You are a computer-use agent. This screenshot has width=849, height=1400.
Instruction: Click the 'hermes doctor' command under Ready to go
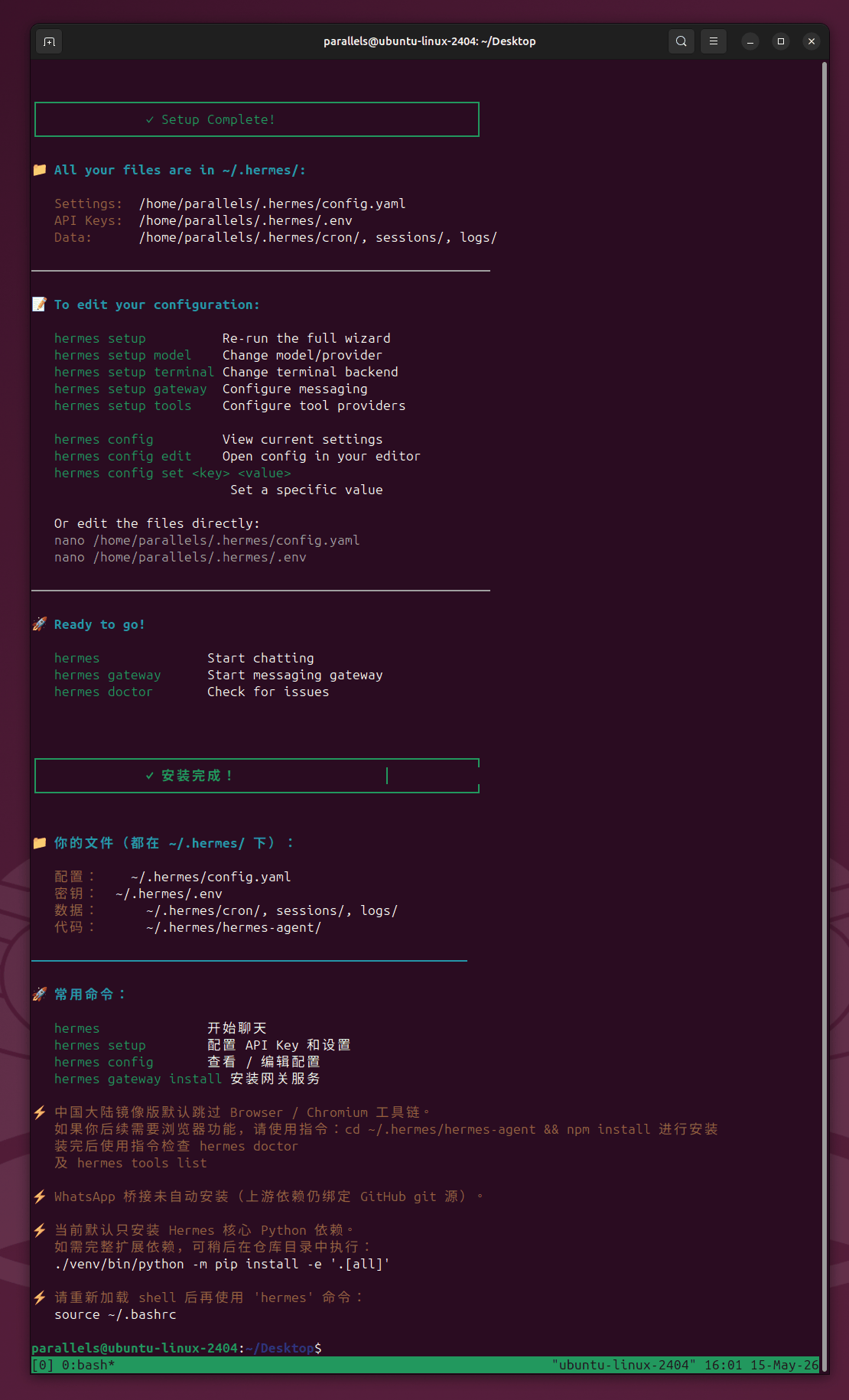point(103,692)
